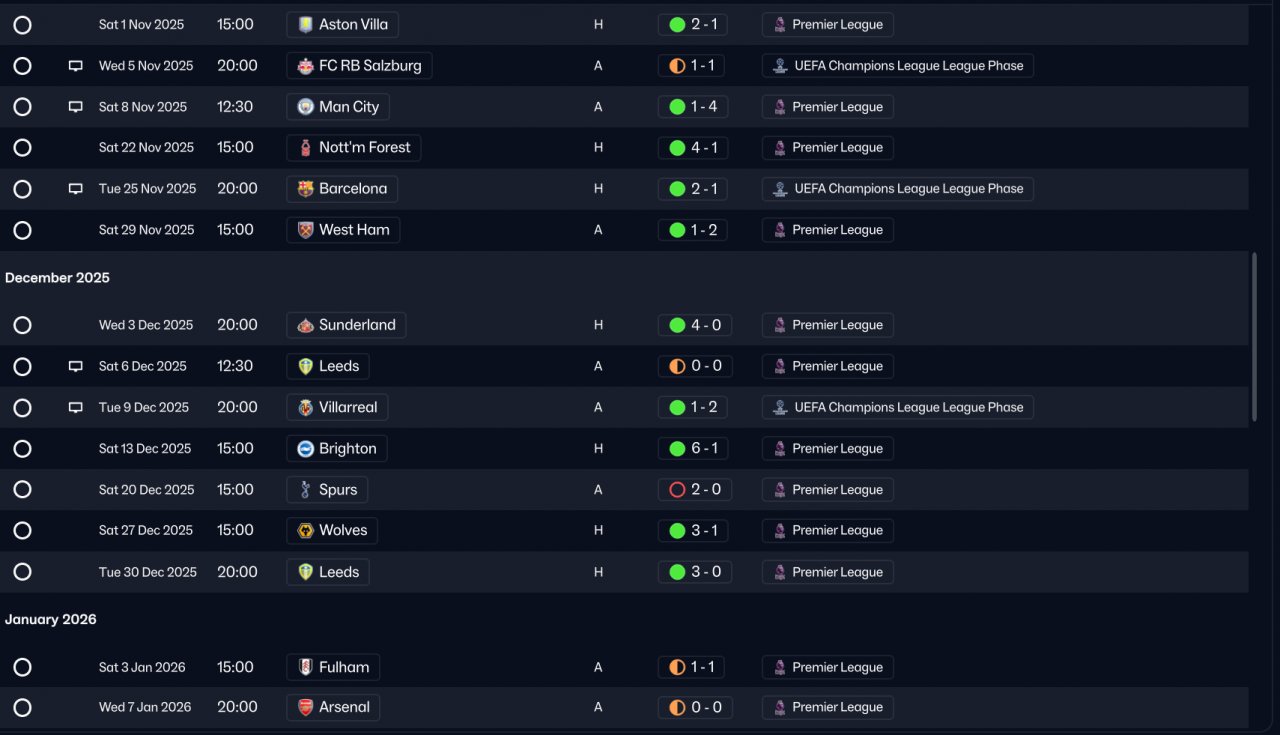Select the radio circle on the Arsenal fixture row
This screenshot has width=1280, height=735.
pyautogui.click(x=22, y=708)
